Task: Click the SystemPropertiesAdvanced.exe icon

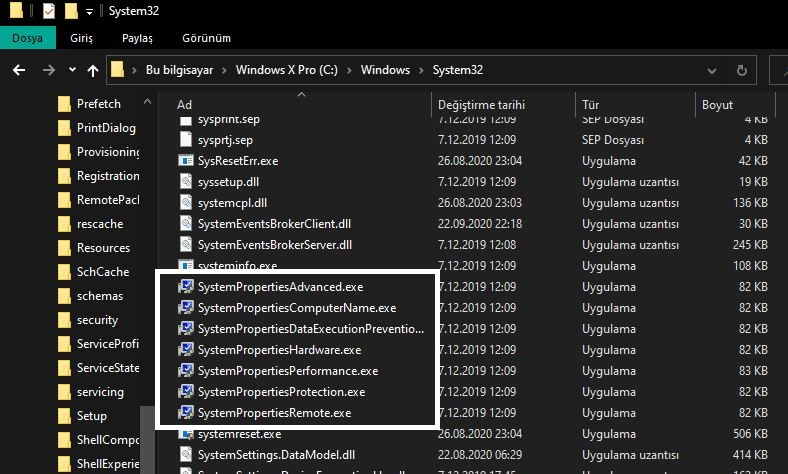Action: [x=186, y=287]
